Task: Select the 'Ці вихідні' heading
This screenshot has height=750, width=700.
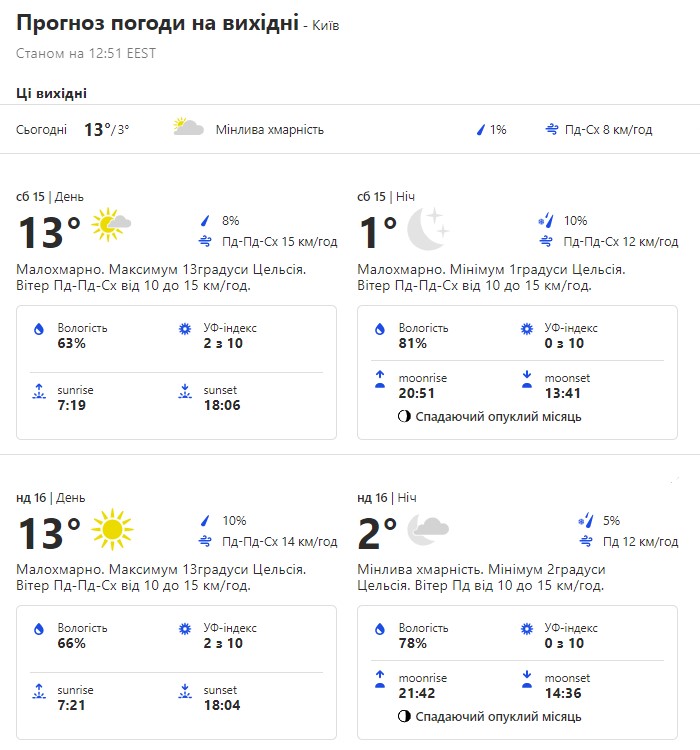Action: tap(52, 93)
